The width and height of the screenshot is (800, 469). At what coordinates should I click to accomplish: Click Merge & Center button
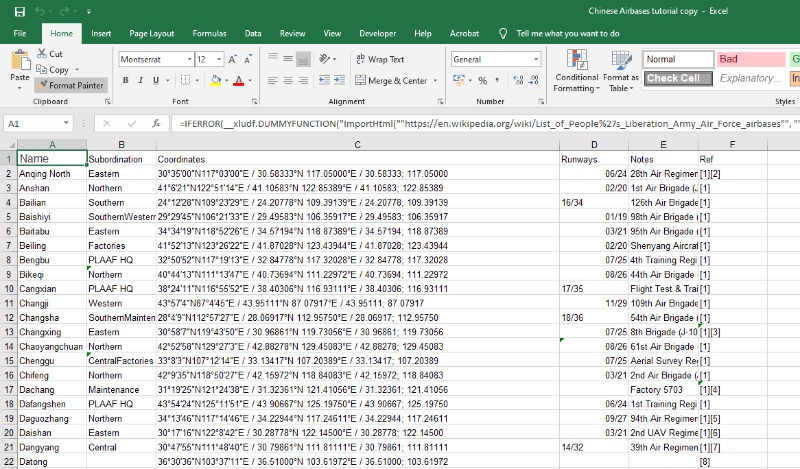pyautogui.click(x=391, y=81)
